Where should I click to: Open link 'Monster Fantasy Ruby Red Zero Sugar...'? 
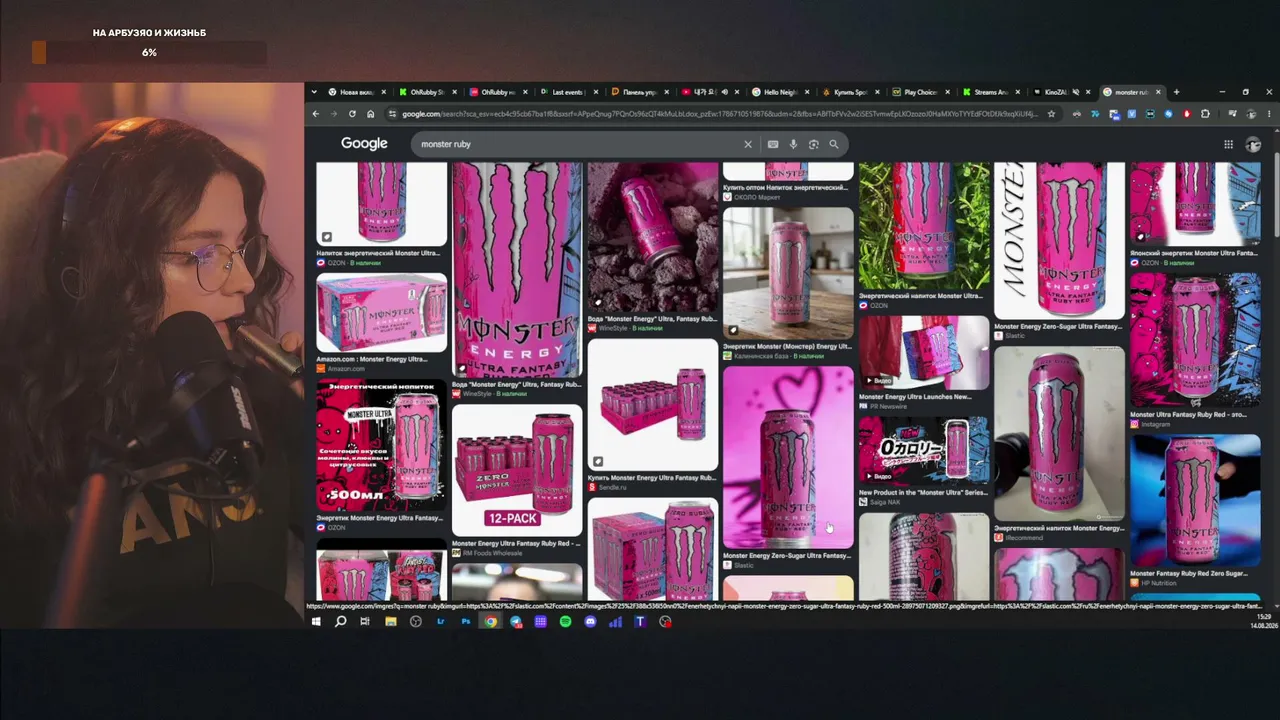pos(1189,574)
